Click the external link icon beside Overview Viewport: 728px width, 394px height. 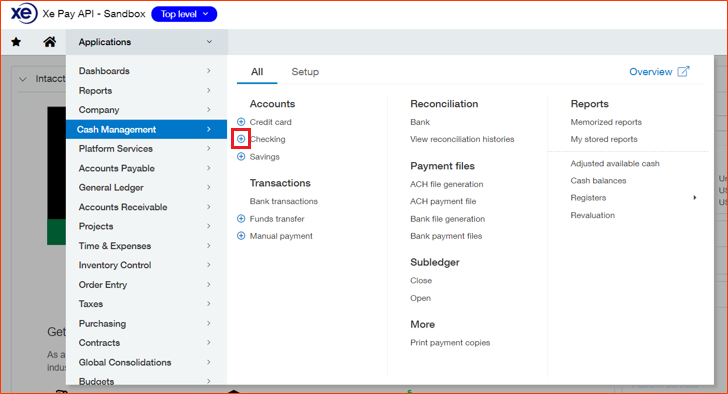coord(683,71)
